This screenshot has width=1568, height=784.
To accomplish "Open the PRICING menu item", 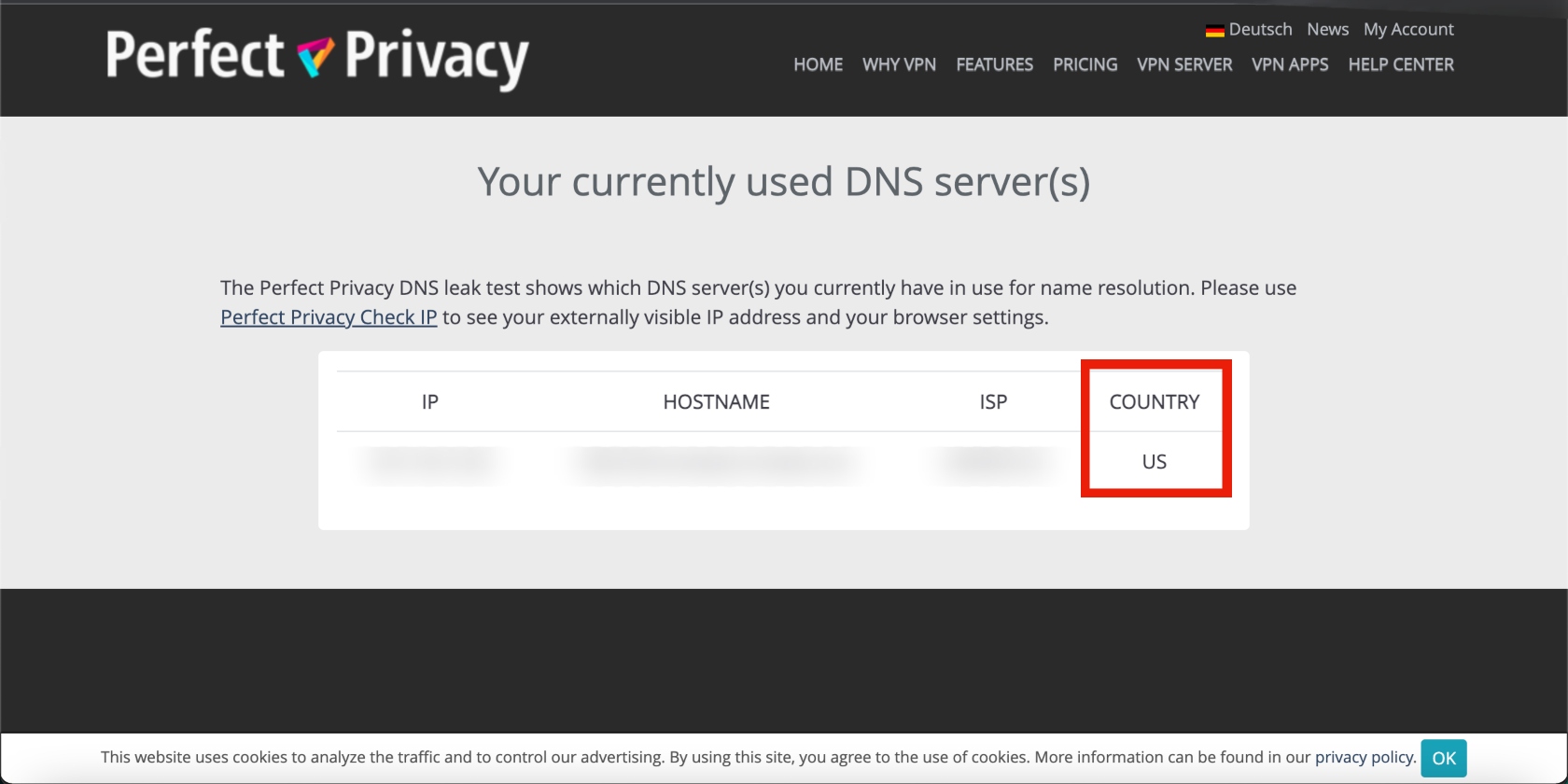I will tap(1085, 64).
